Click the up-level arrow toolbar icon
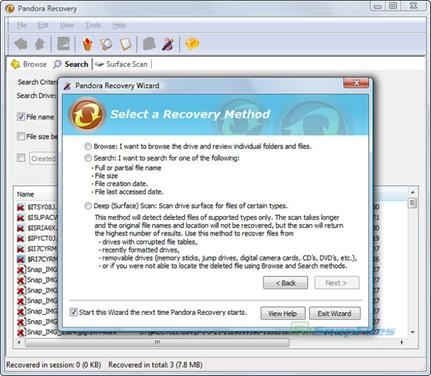 point(40,44)
